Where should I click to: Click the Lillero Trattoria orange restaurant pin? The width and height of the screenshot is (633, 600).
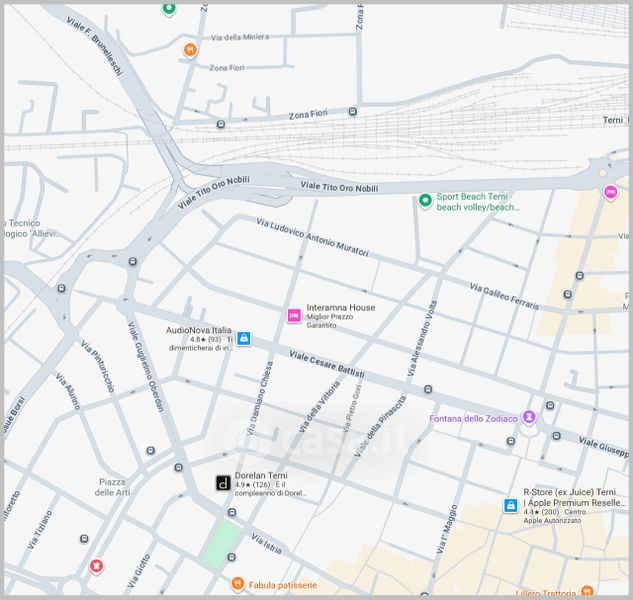pyautogui.click(x=587, y=591)
